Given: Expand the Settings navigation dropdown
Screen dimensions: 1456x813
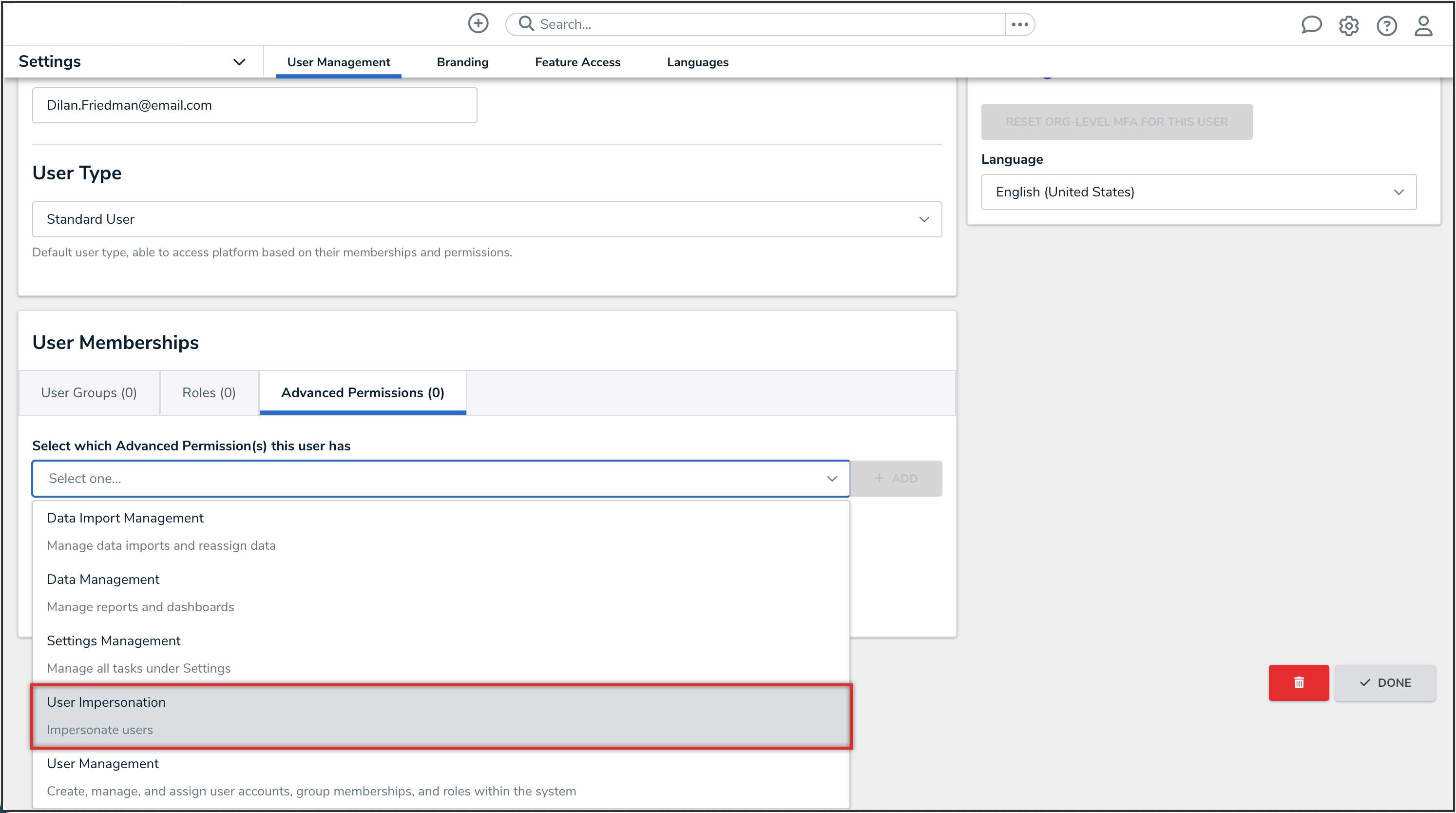Looking at the screenshot, I should [x=239, y=61].
